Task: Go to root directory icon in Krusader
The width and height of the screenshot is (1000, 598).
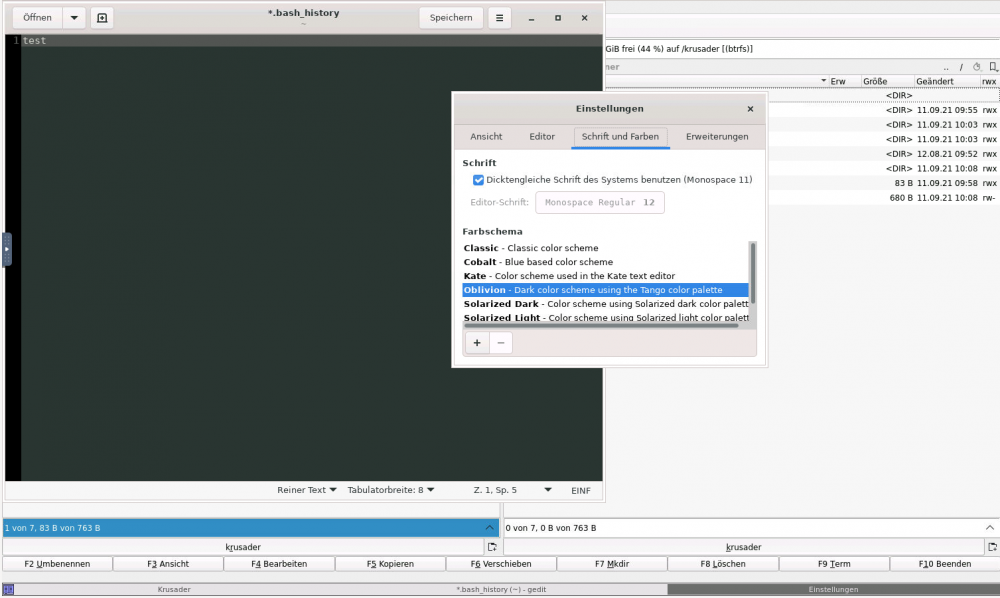Action: click(x=961, y=67)
